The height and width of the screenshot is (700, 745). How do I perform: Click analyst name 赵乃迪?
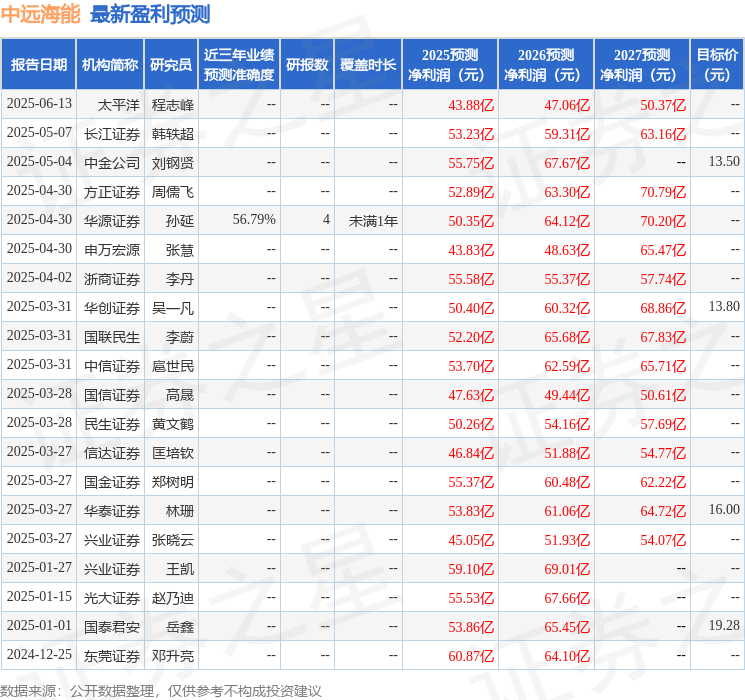(172, 598)
